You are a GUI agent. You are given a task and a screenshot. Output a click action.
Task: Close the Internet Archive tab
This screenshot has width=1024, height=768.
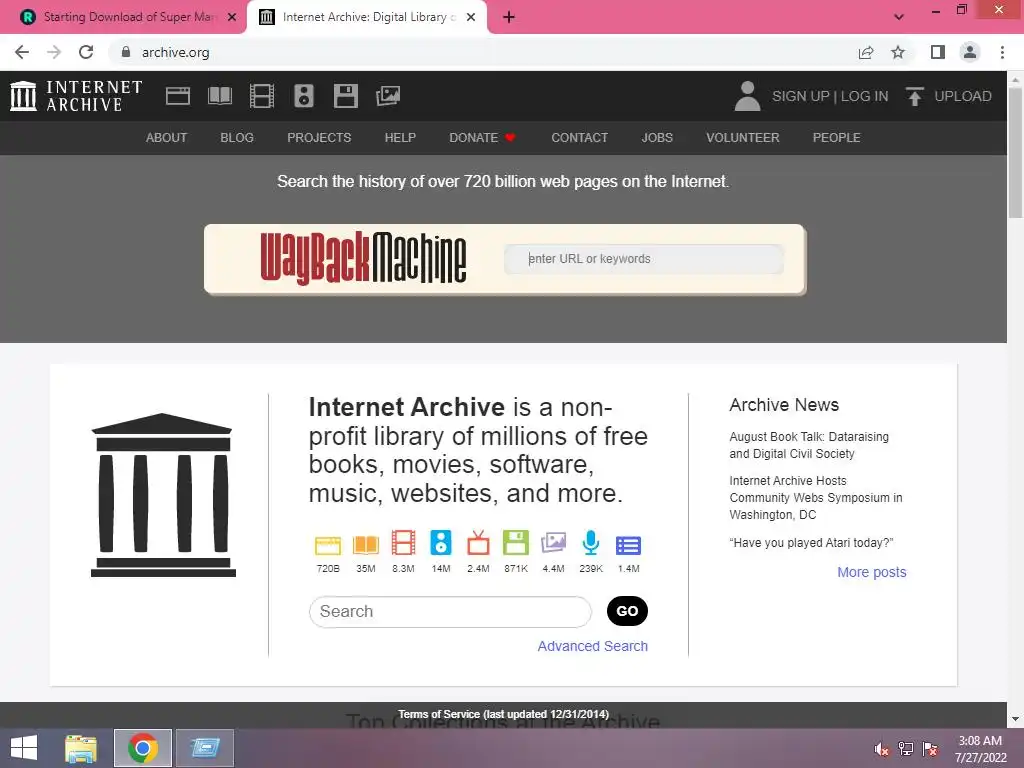click(471, 17)
